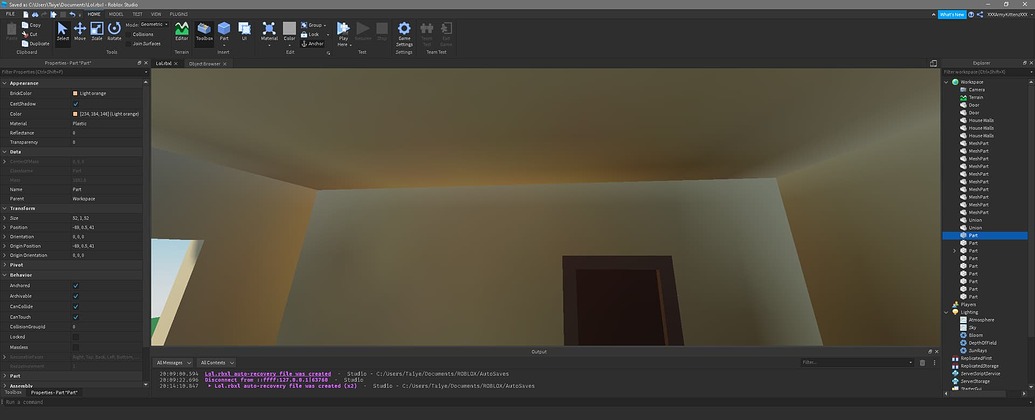Open the Mode Geometric dropdown
This screenshot has height=420, width=1035.
154,24
